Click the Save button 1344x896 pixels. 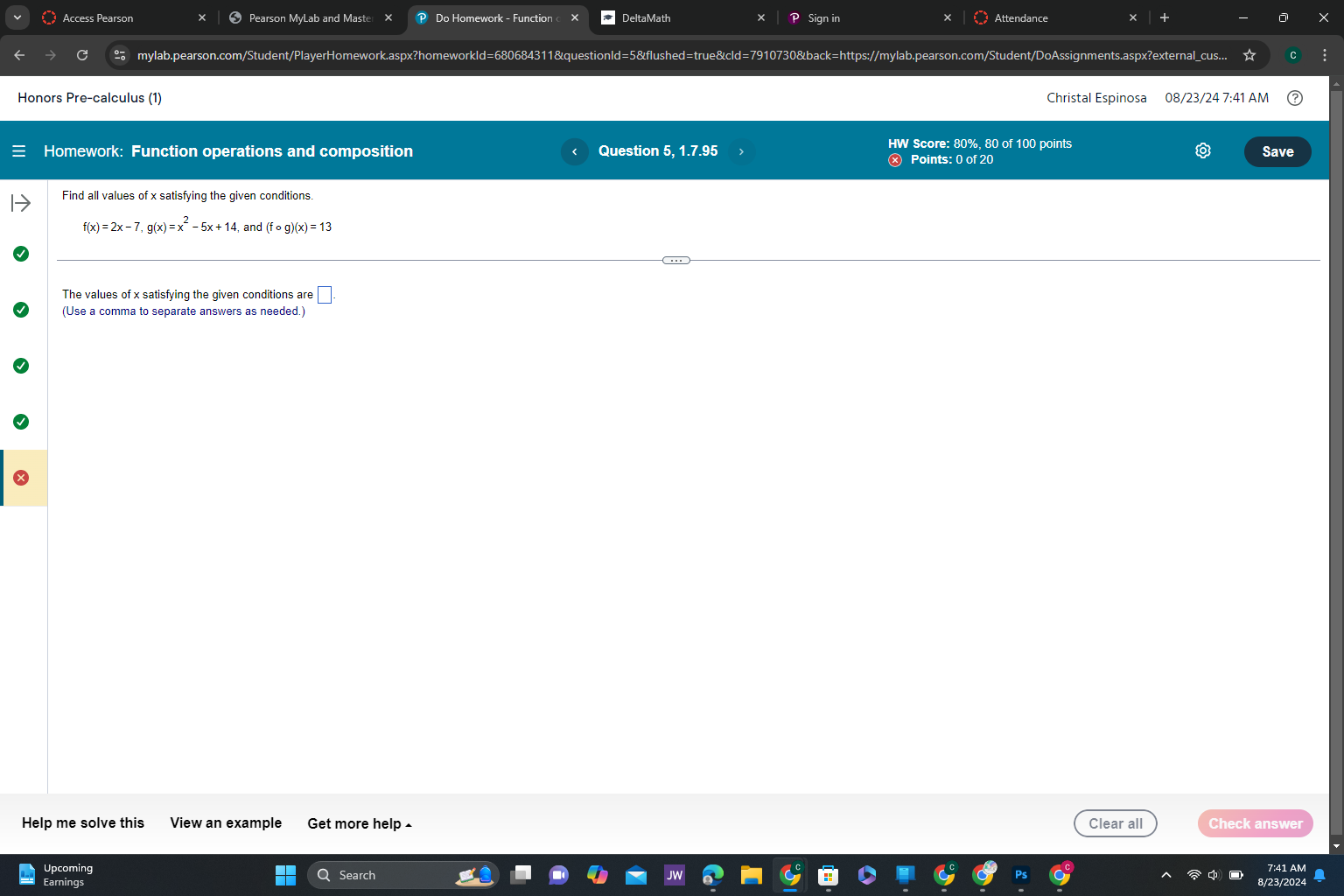pos(1277,151)
